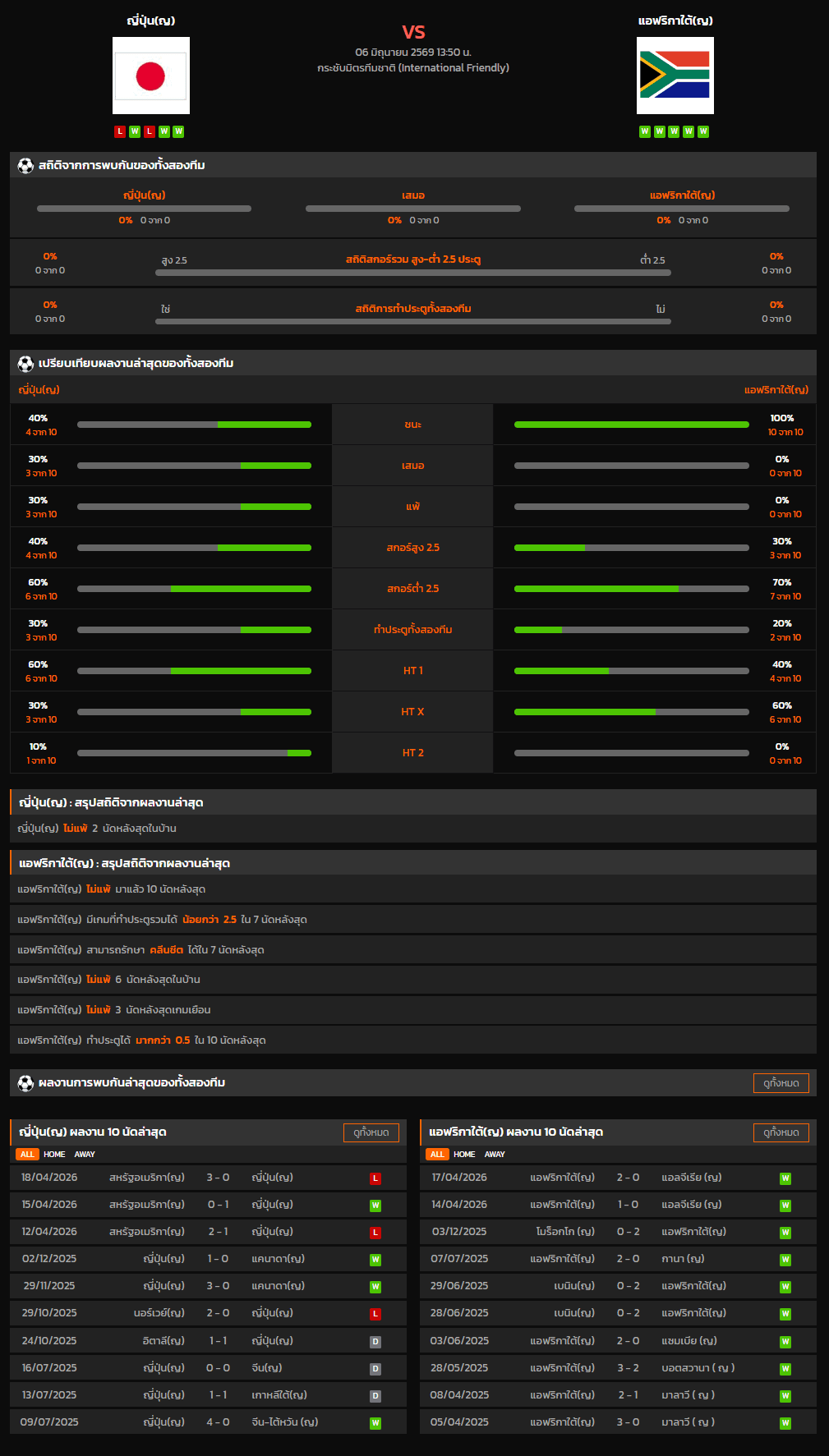Click the red VS text in header
The width and height of the screenshot is (829, 1456).
(x=413, y=32)
